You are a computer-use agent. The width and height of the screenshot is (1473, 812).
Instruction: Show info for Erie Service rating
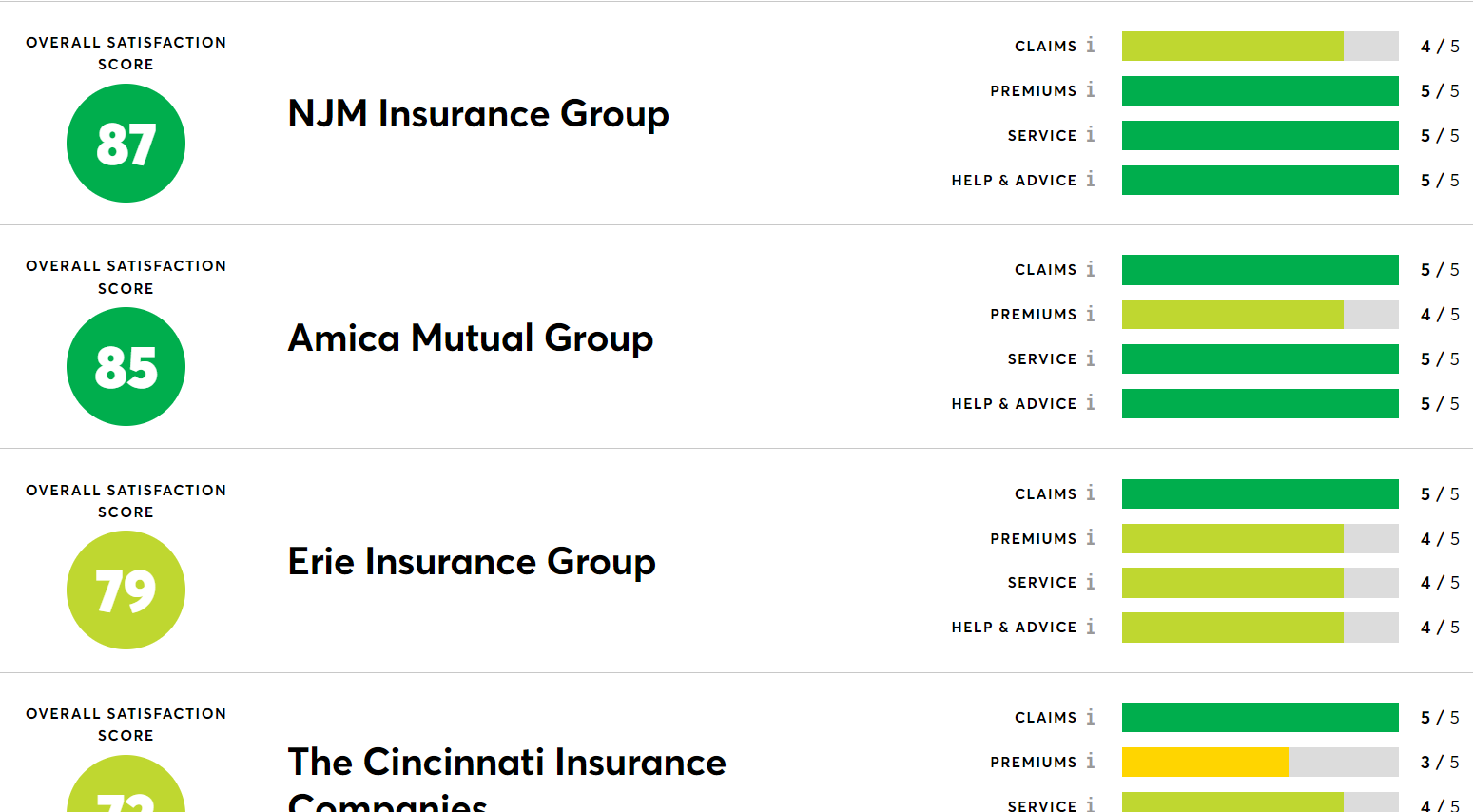coord(1091,582)
